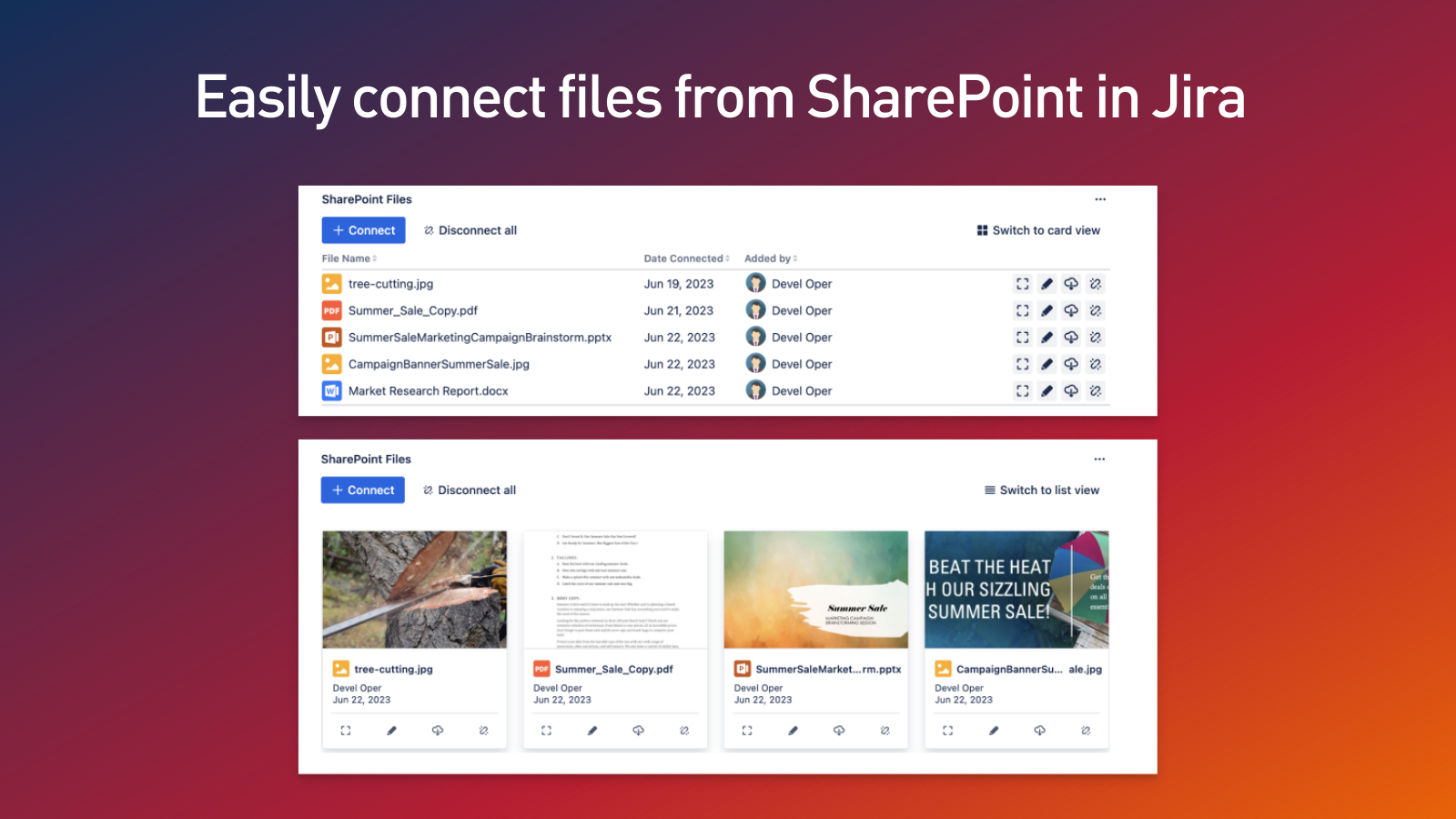This screenshot has height=819, width=1456.
Task: Expand preview on tree-cutting.jpg card
Action: 346,731
